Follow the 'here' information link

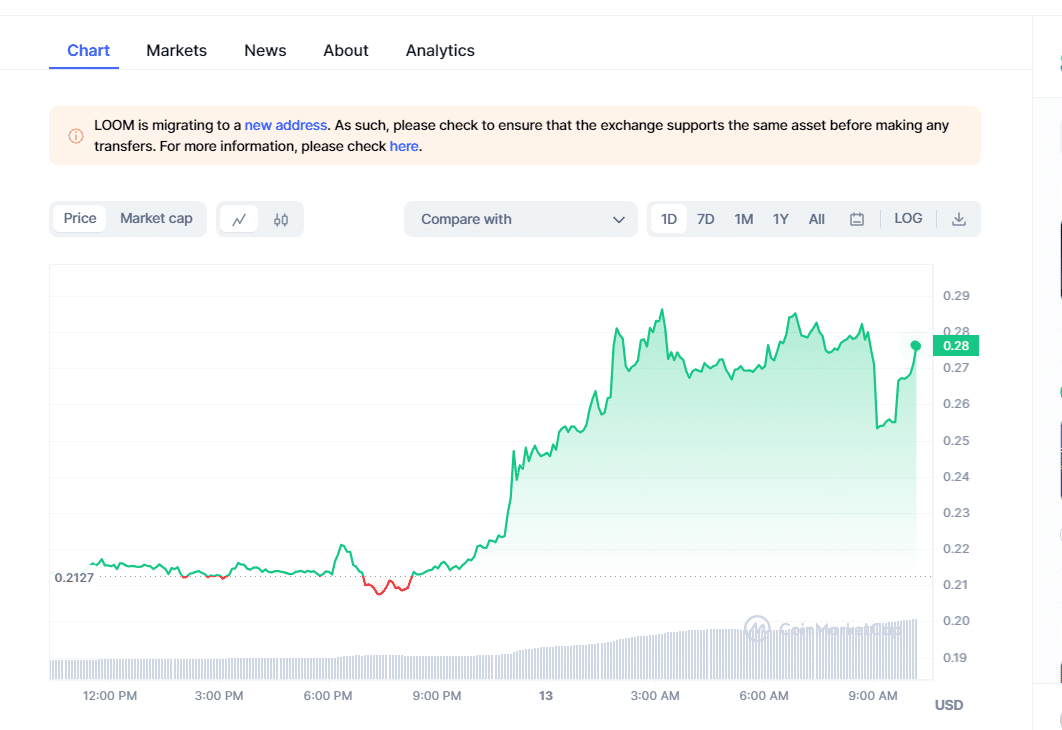[x=404, y=146]
